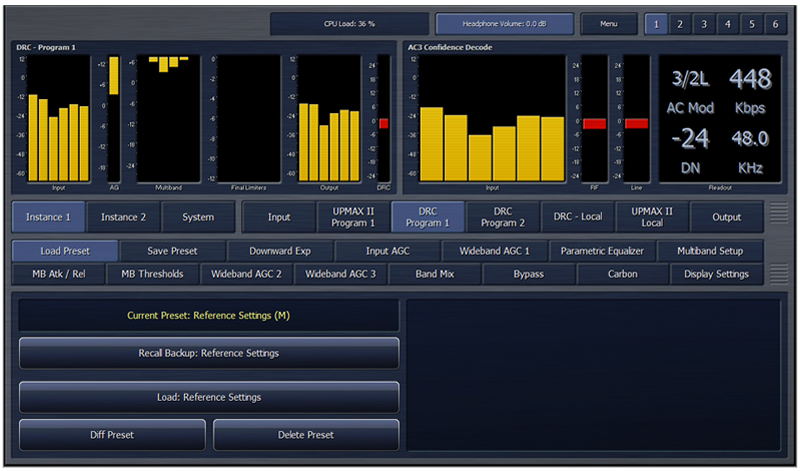This screenshot has width=800, height=471.
Task: Click the Current Preset: Reference Settings (M) text
Action: coord(209,315)
